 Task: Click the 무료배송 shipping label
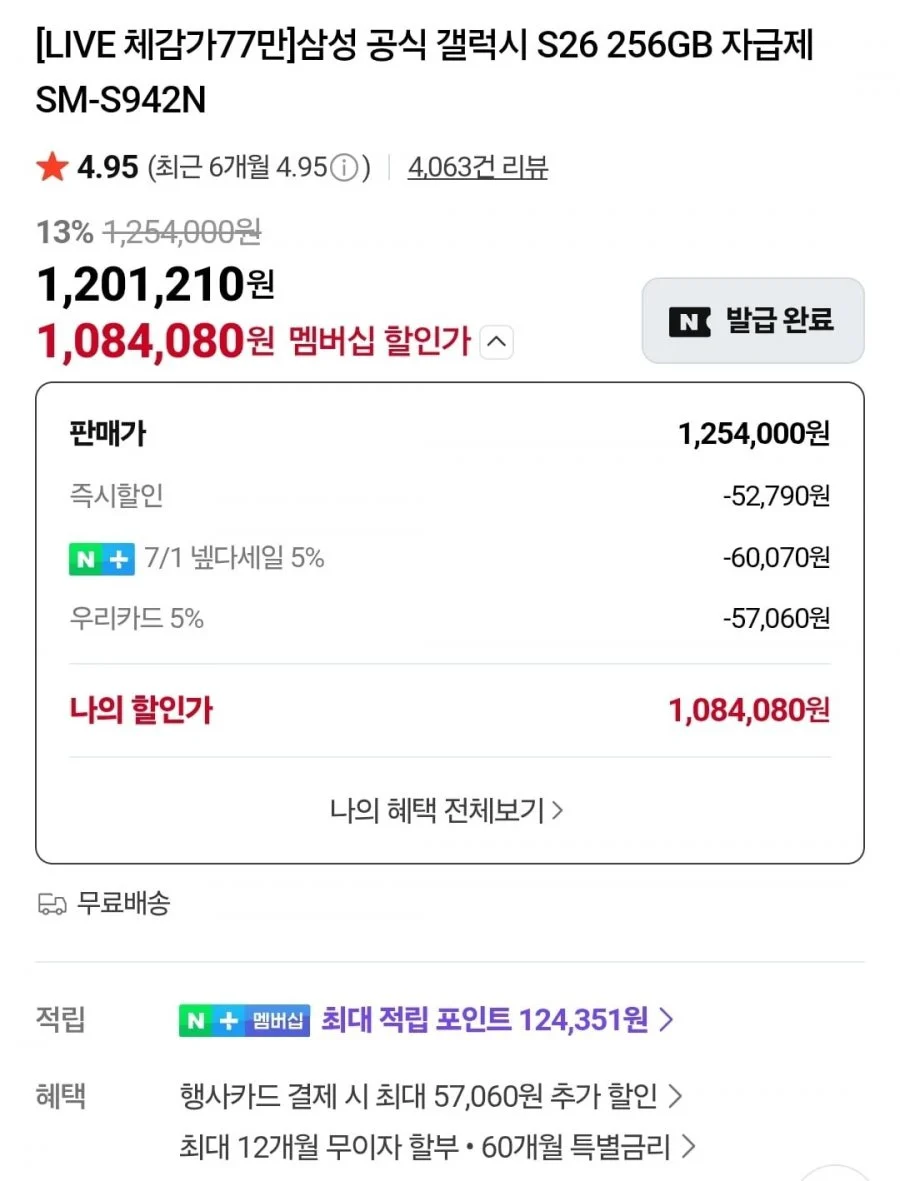(x=124, y=902)
